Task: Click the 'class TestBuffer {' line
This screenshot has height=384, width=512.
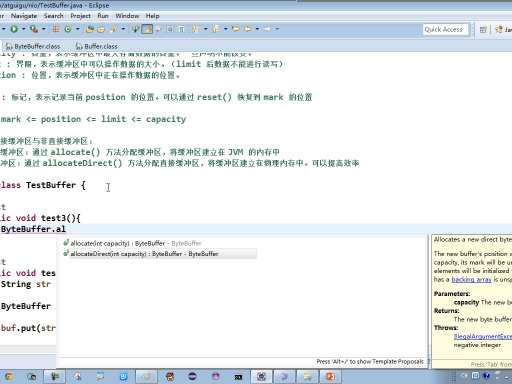Action: pos(43,185)
